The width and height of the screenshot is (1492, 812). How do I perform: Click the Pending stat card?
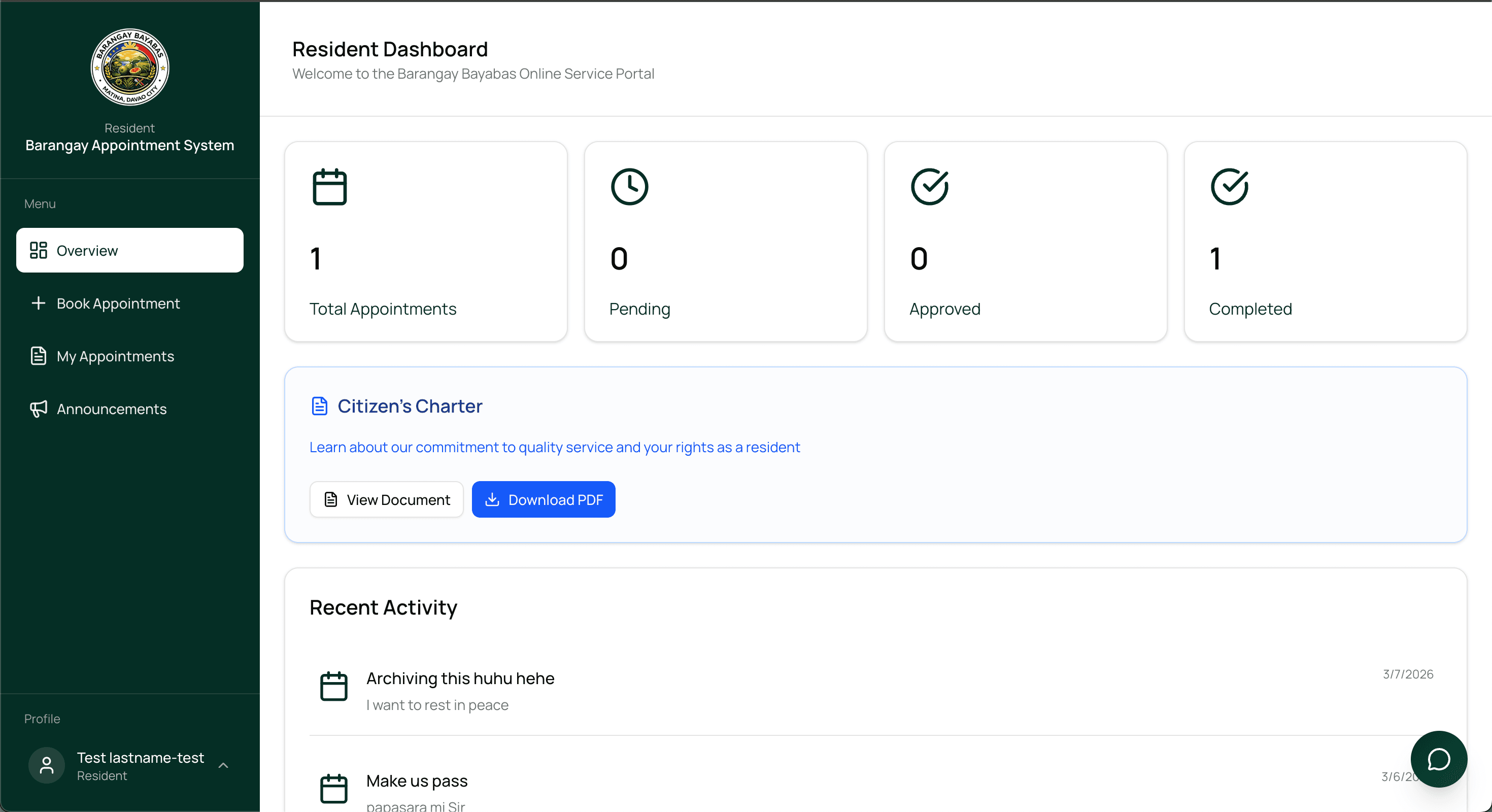(726, 242)
